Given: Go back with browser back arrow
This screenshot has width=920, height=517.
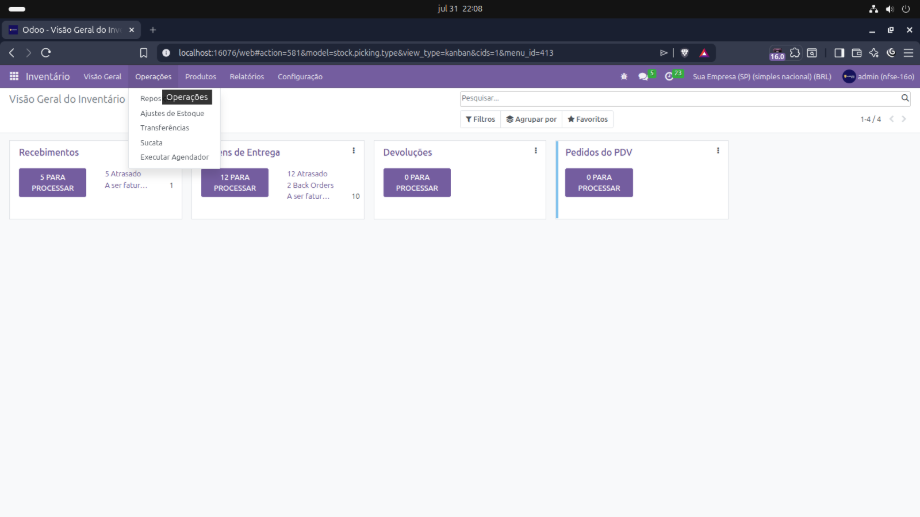Looking at the screenshot, I should coord(12,53).
